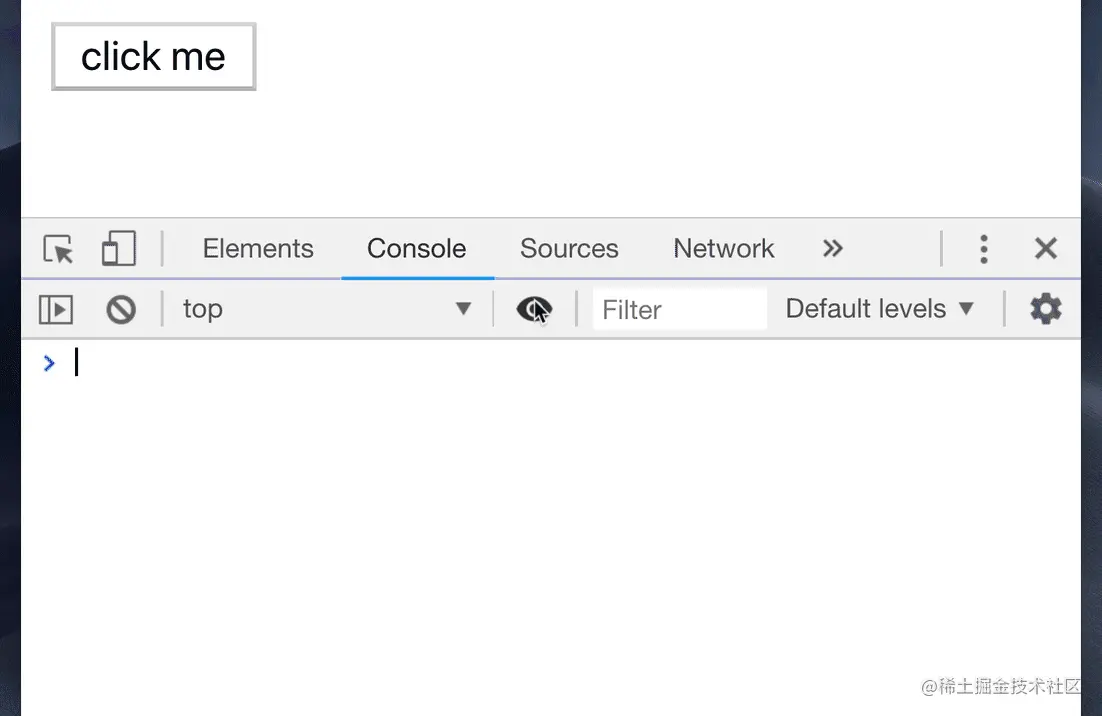Activate the inspect element picker icon
Viewport: 1102px width, 716px height.
(59, 249)
